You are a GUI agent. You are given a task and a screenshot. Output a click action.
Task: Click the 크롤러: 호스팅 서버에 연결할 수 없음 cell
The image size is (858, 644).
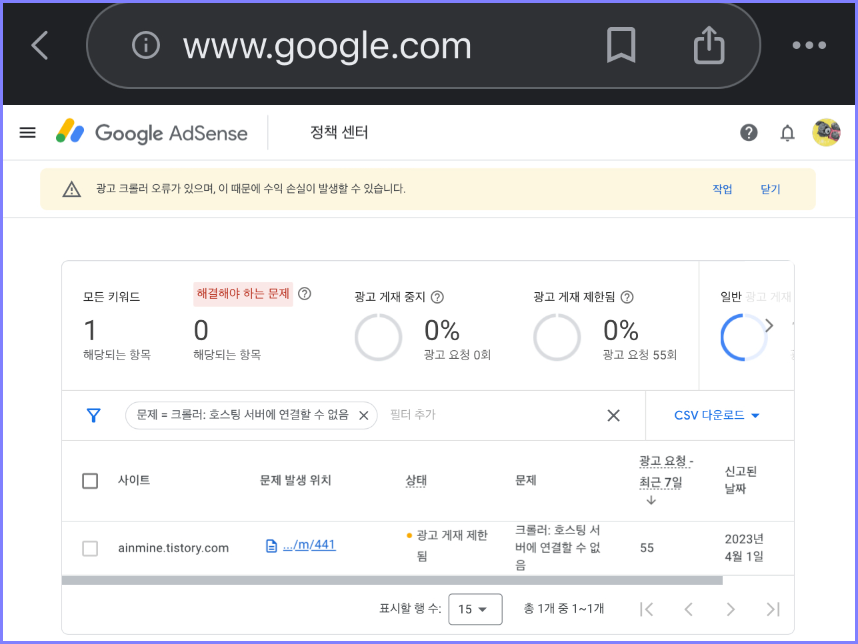tap(557, 547)
